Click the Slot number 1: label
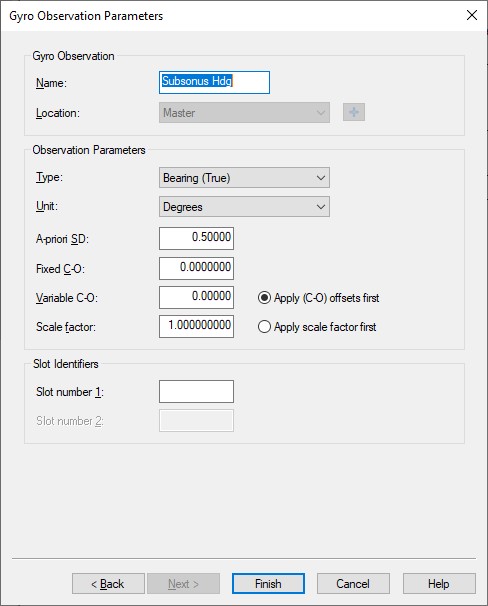The image size is (488, 606). (70, 392)
